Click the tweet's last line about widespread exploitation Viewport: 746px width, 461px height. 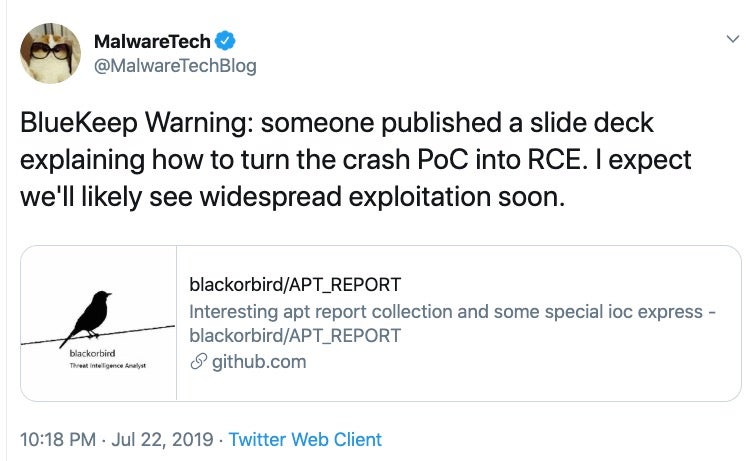292,196
